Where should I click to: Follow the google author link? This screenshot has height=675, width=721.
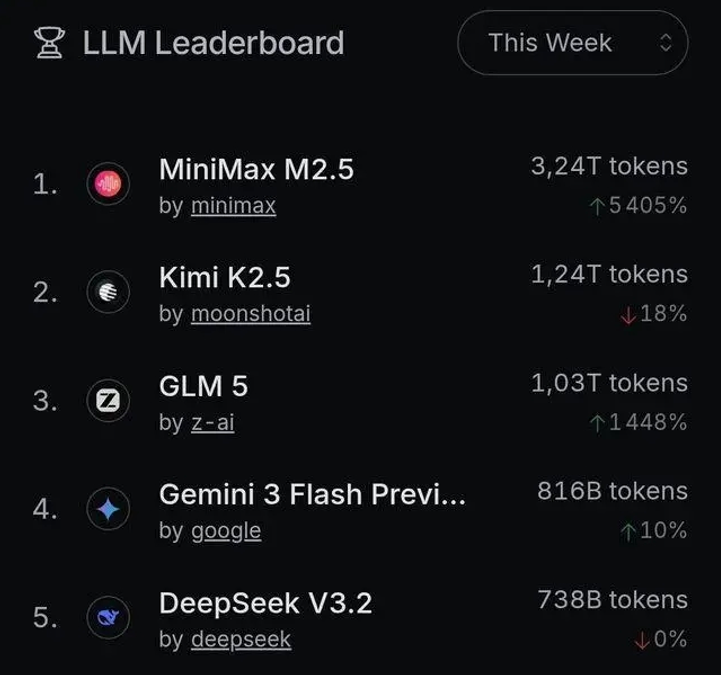(x=226, y=531)
